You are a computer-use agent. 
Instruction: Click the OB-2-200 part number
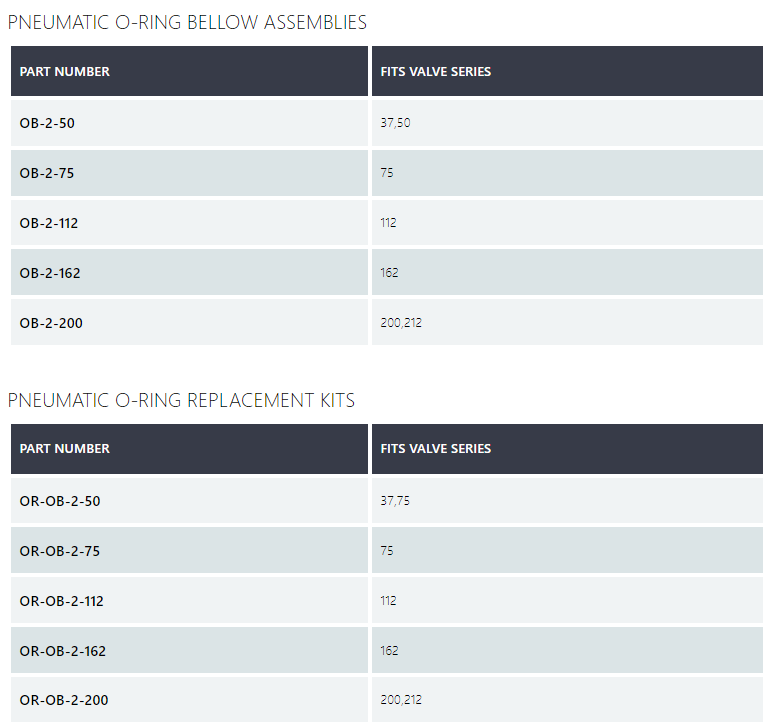point(49,322)
